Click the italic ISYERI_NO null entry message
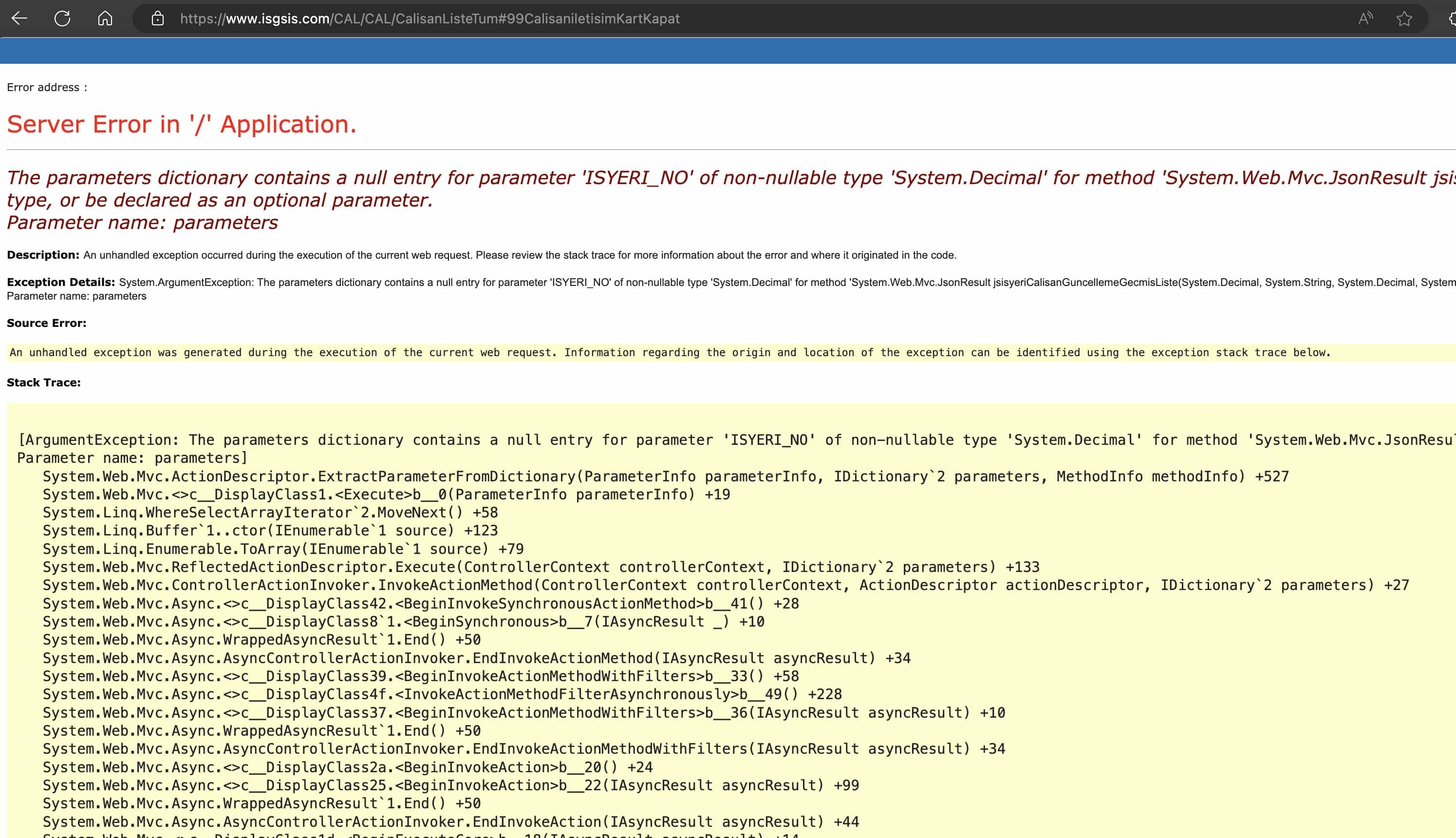Image resolution: width=1456 pixels, height=838 pixels. coord(575,178)
